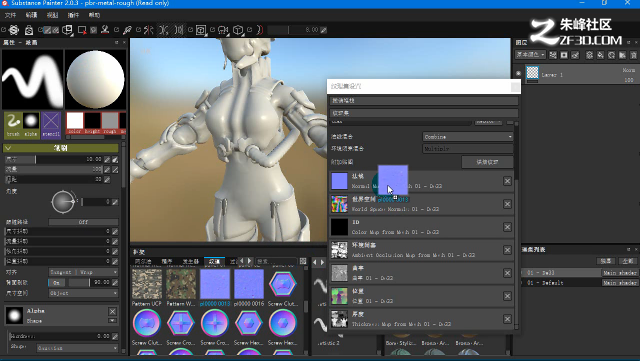This screenshot has height=361, width=640.
Task: Open the Help menu
Action: pos(94,15)
